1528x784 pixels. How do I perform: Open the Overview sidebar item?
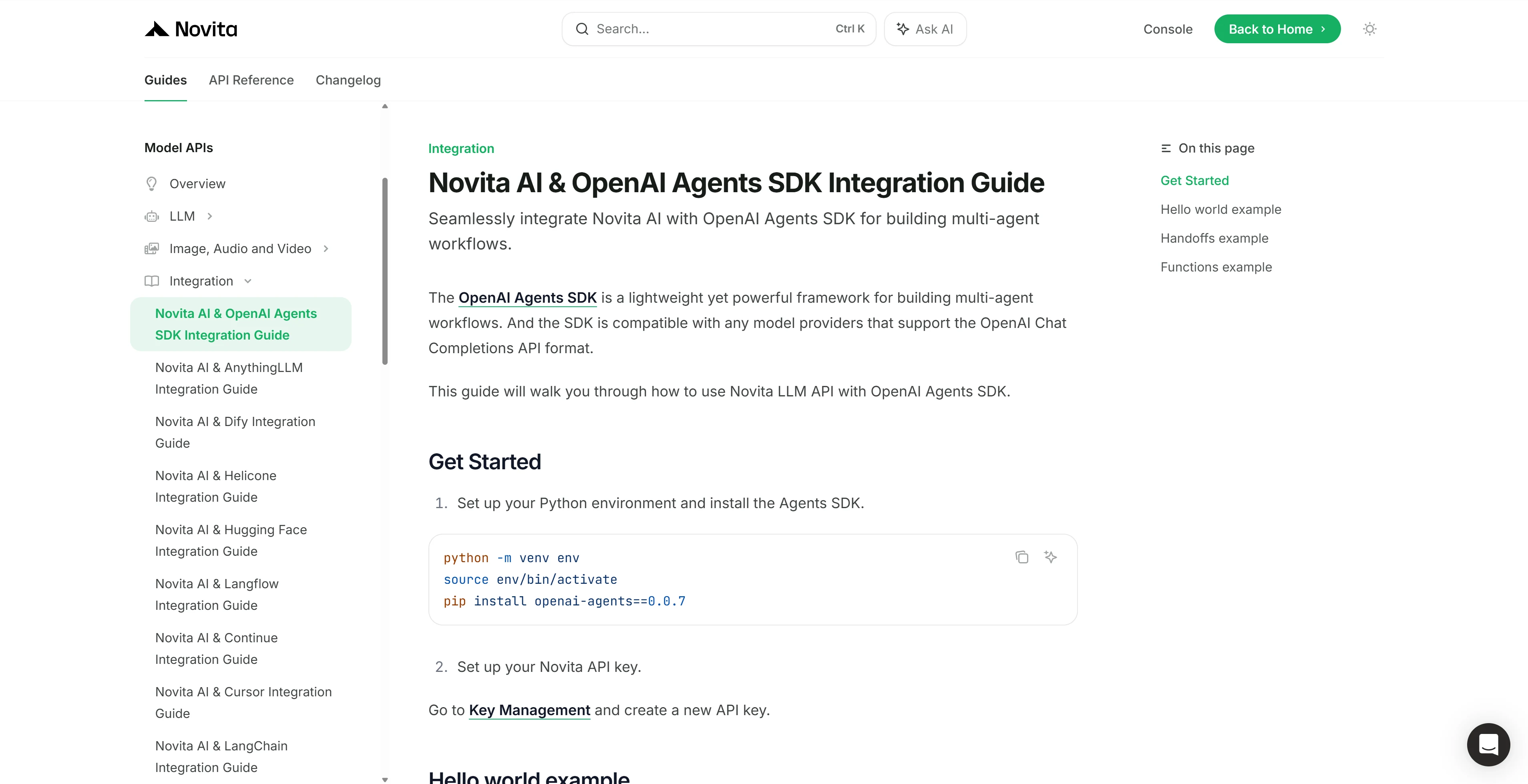tap(197, 184)
